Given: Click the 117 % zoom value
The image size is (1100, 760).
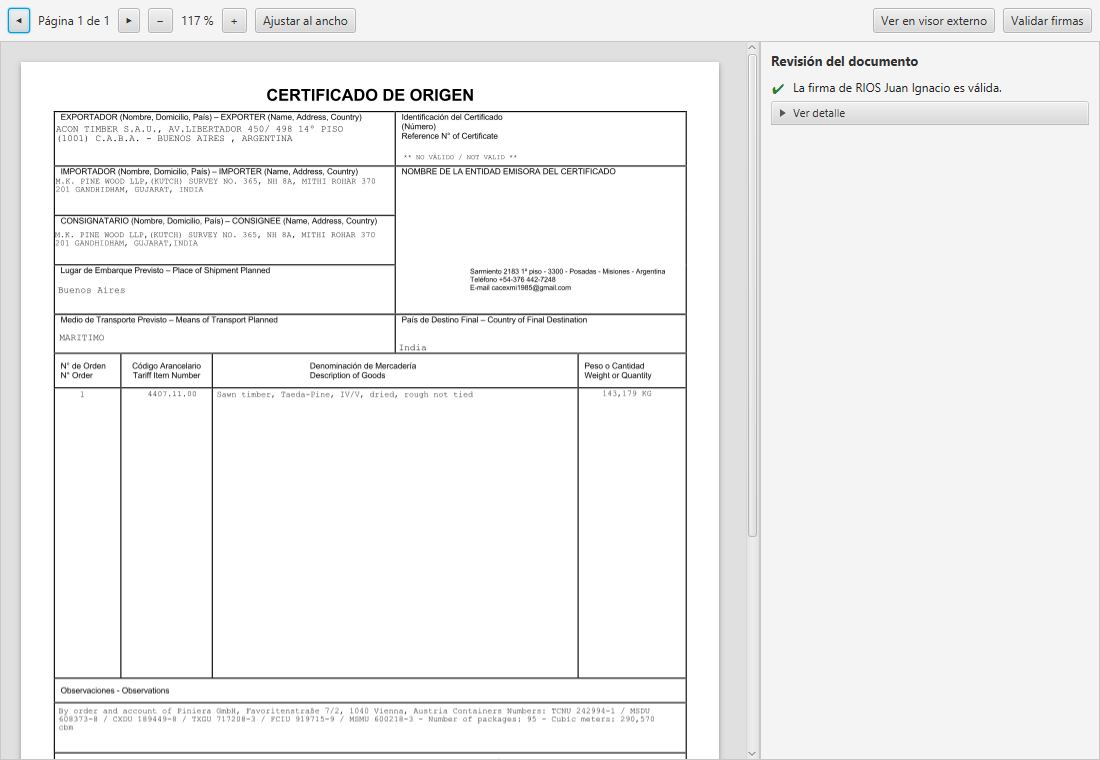Looking at the screenshot, I should [197, 20].
